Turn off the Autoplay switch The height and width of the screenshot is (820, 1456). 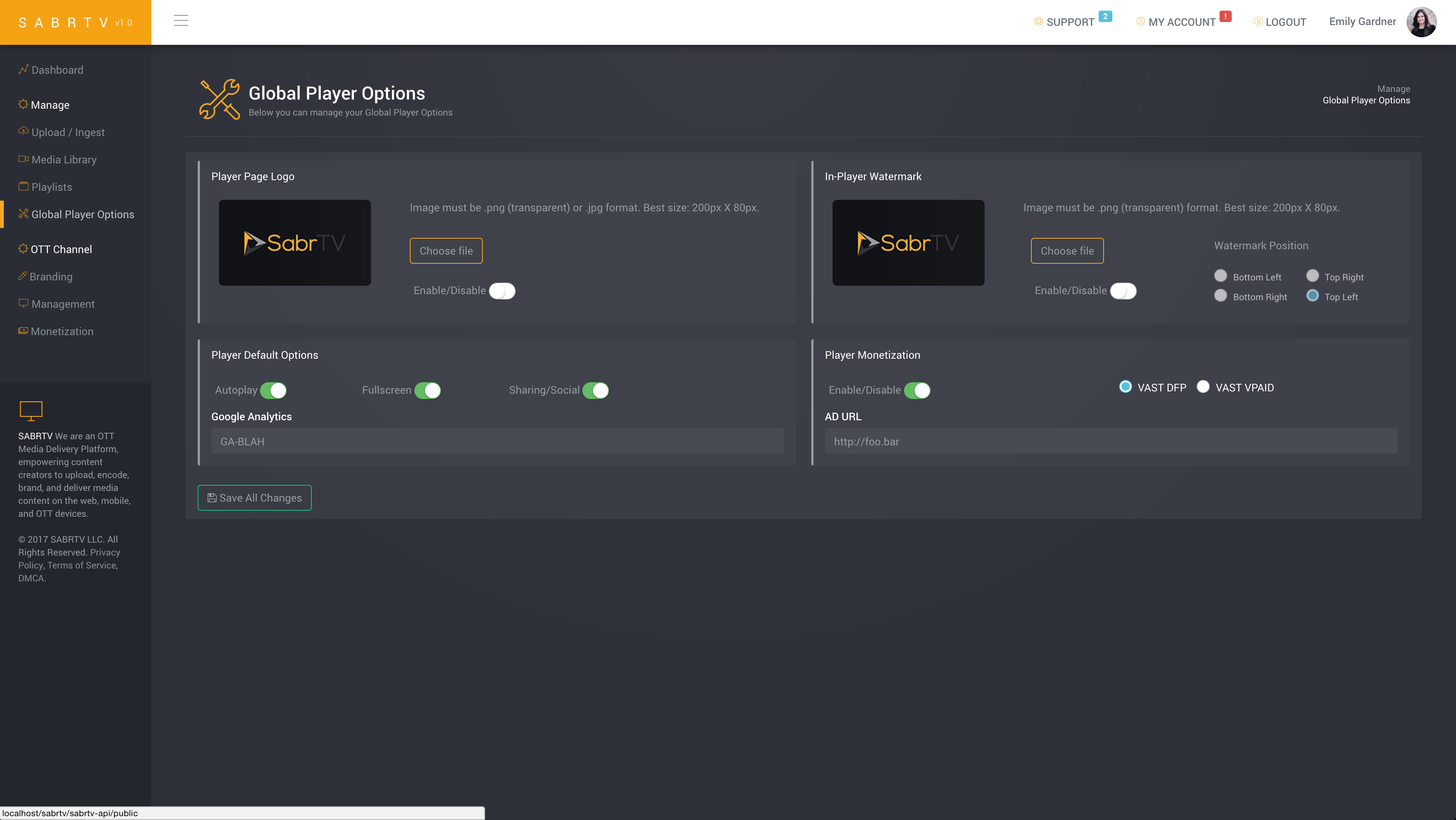pos(273,391)
